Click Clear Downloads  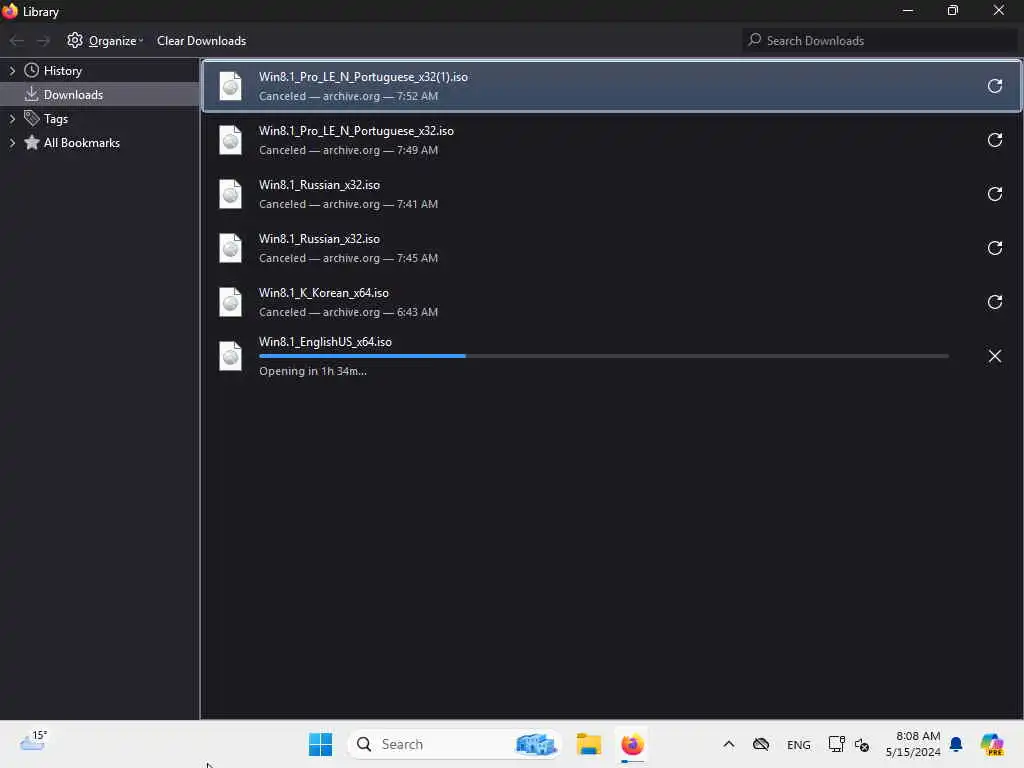pos(201,40)
